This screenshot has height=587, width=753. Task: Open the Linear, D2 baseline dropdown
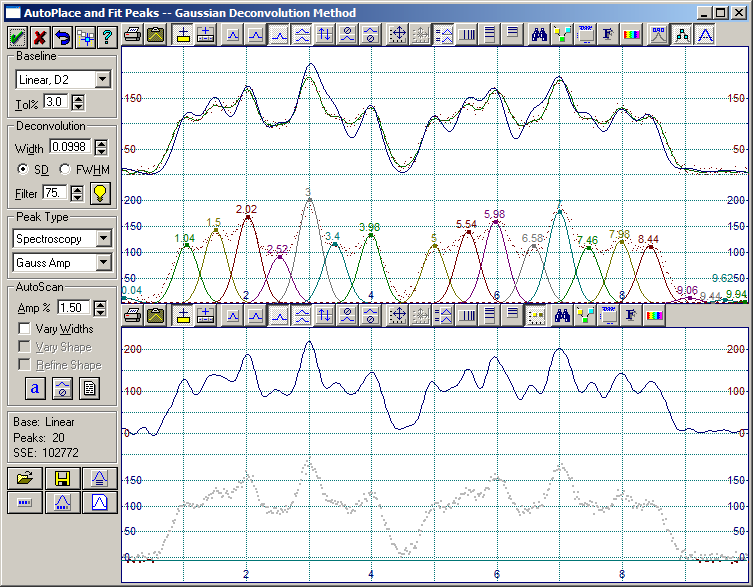[103, 79]
